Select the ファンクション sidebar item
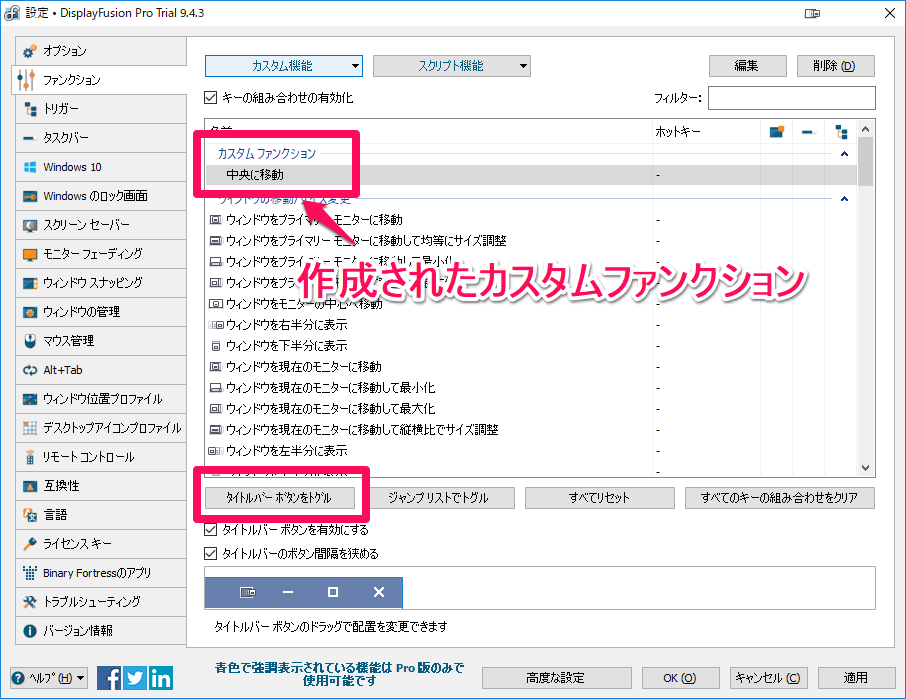Image resolution: width=906 pixels, height=699 pixels. pos(99,80)
